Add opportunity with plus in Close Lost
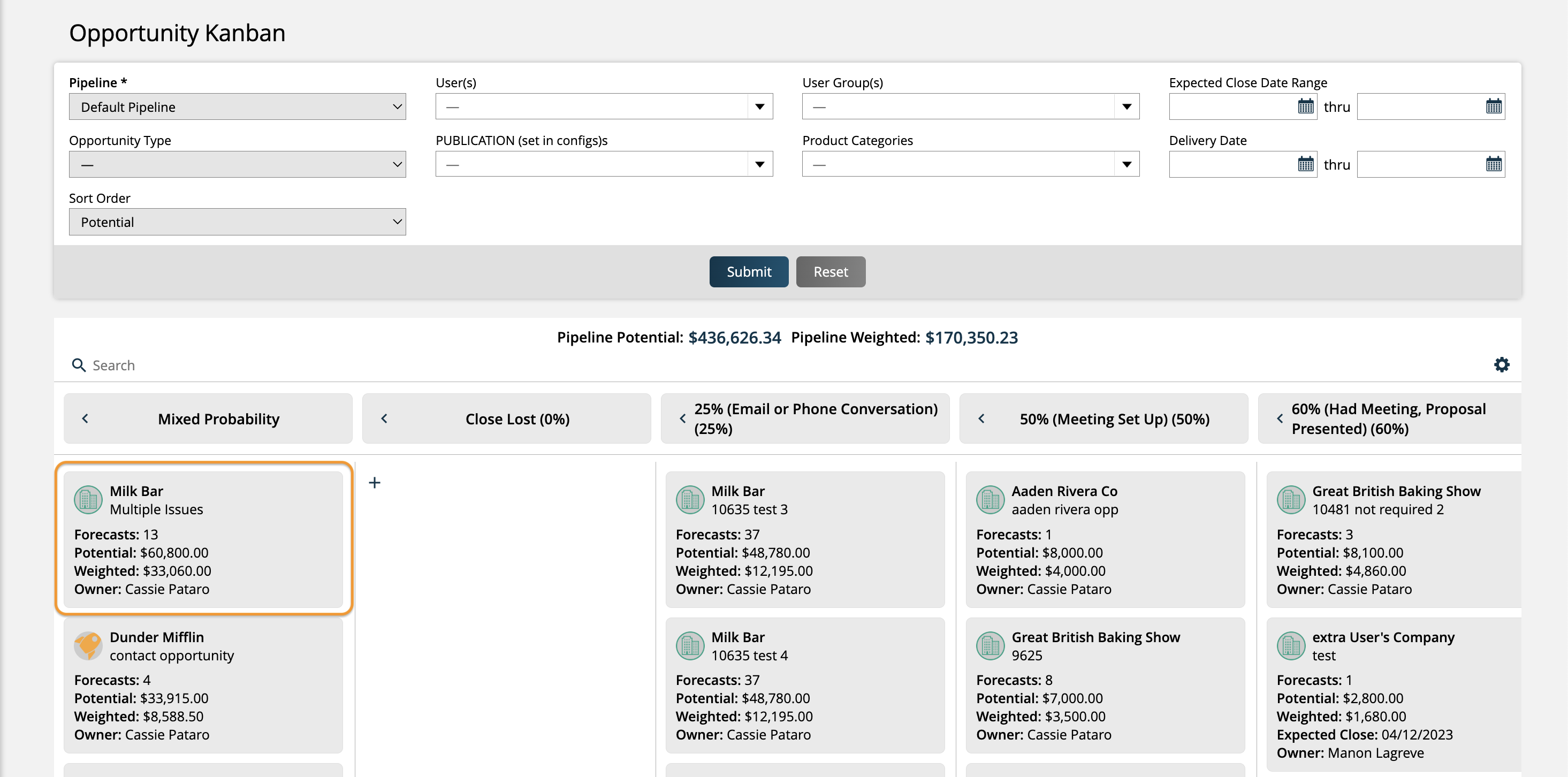1568x777 pixels. coord(375,483)
